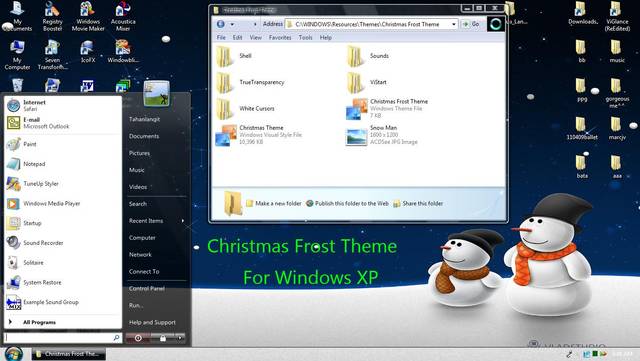
Task: Open Pictures in Start menu right pane
Action: click(x=139, y=153)
